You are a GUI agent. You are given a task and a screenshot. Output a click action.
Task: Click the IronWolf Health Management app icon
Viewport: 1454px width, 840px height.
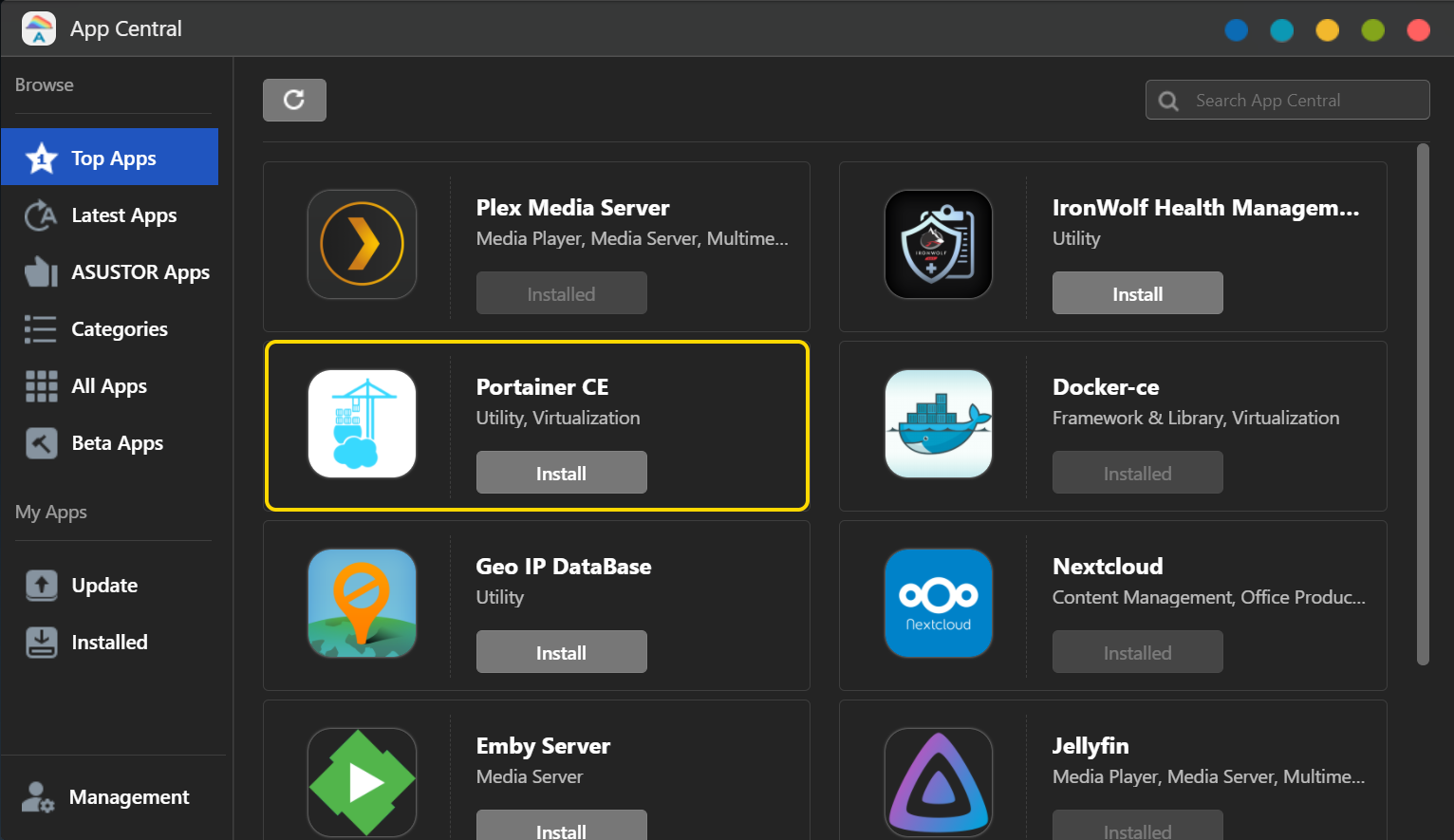pyautogui.click(x=939, y=244)
